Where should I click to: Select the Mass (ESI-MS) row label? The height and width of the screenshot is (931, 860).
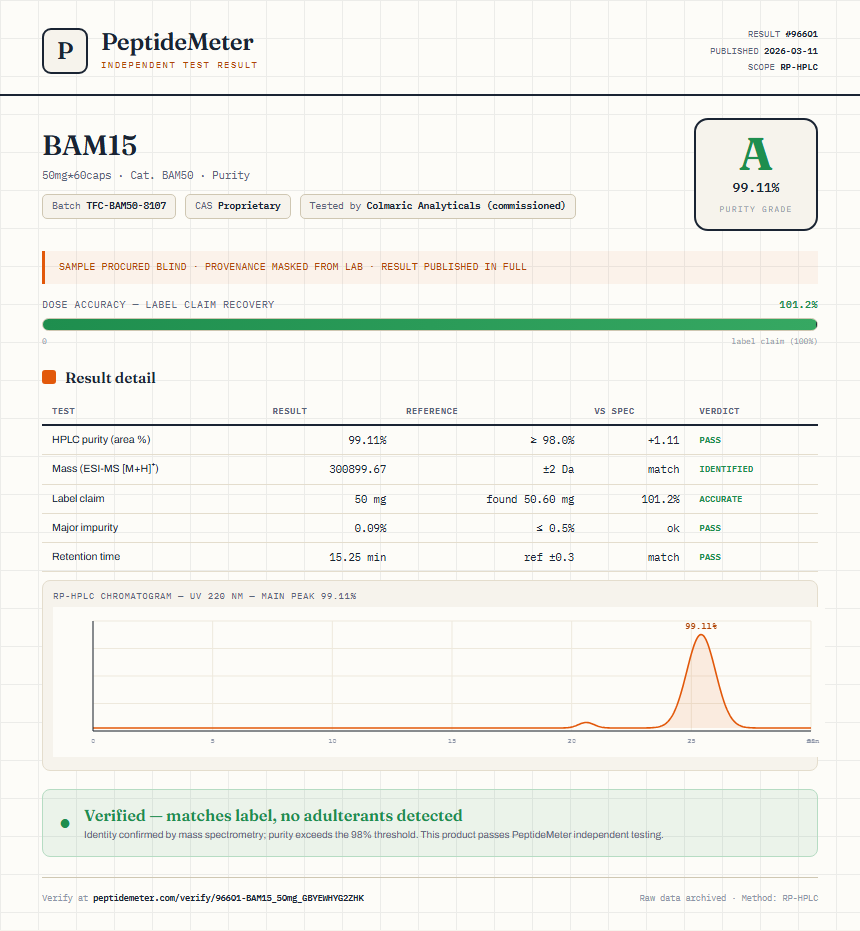tap(105, 468)
